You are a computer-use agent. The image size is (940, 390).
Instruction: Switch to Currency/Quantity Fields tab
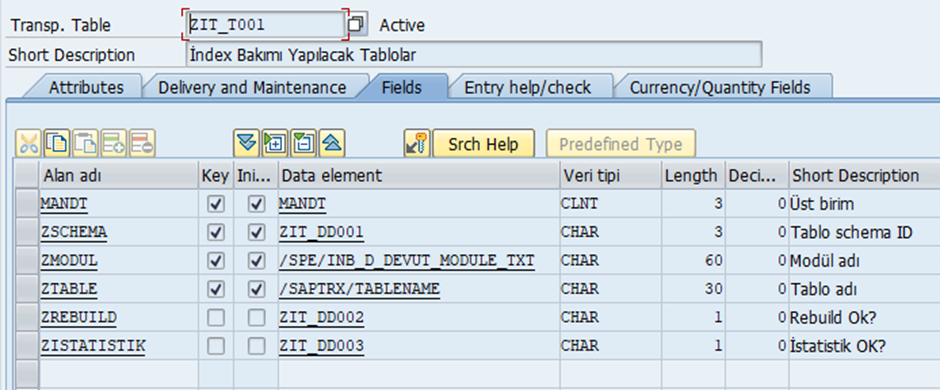point(719,87)
